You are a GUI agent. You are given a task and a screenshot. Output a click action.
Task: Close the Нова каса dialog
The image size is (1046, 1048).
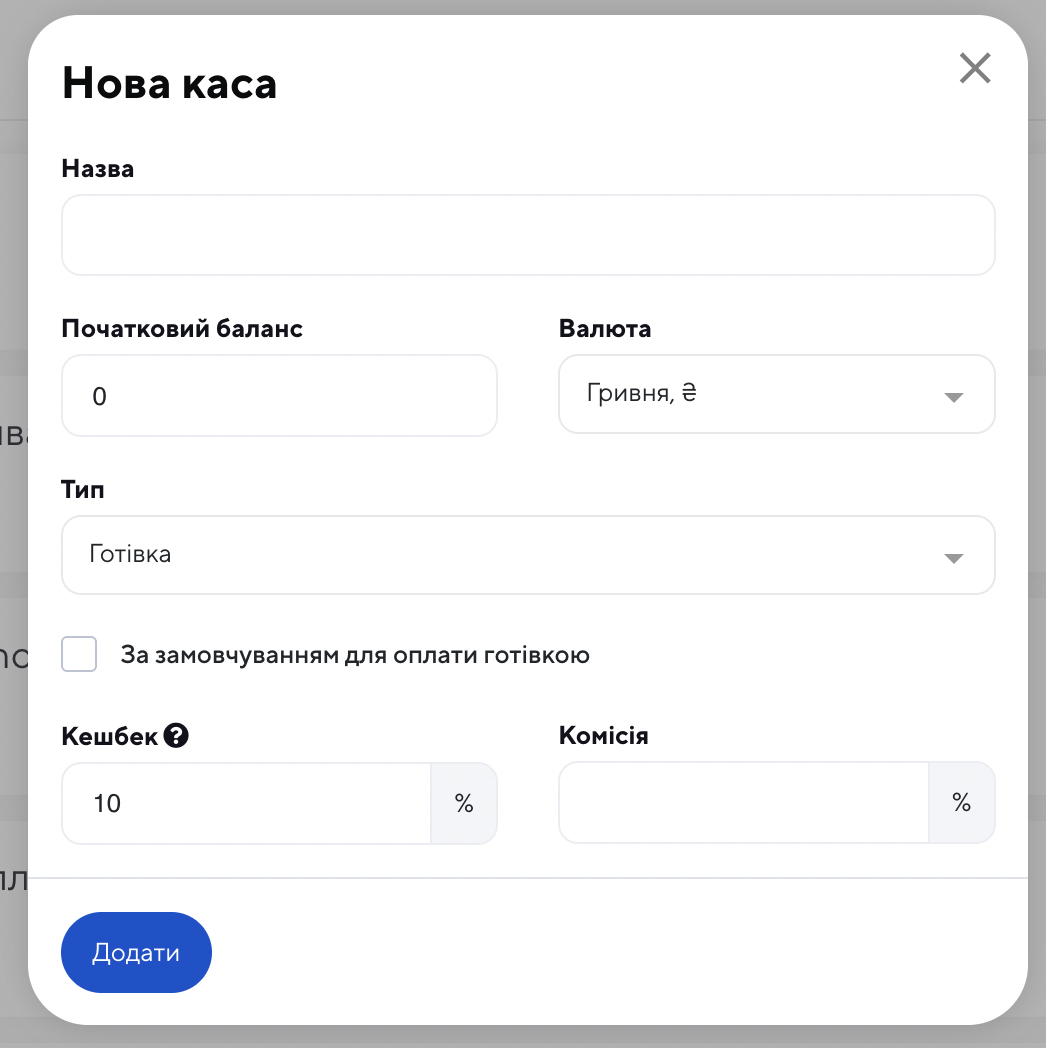tap(975, 68)
